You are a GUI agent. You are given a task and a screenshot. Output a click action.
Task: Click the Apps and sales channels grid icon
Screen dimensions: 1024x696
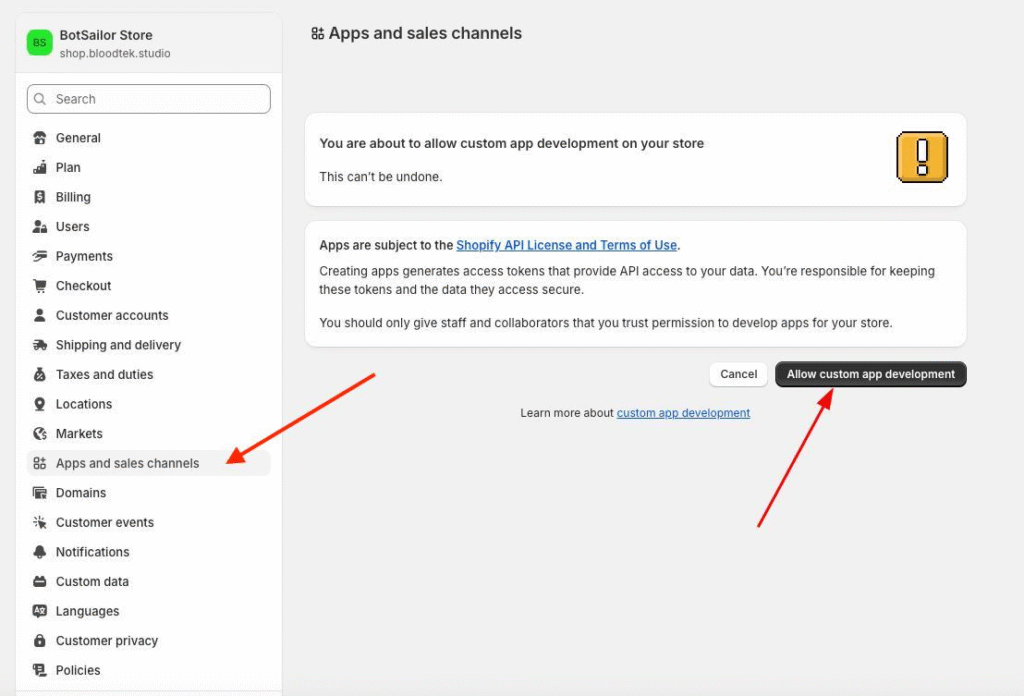pyautogui.click(x=40, y=463)
